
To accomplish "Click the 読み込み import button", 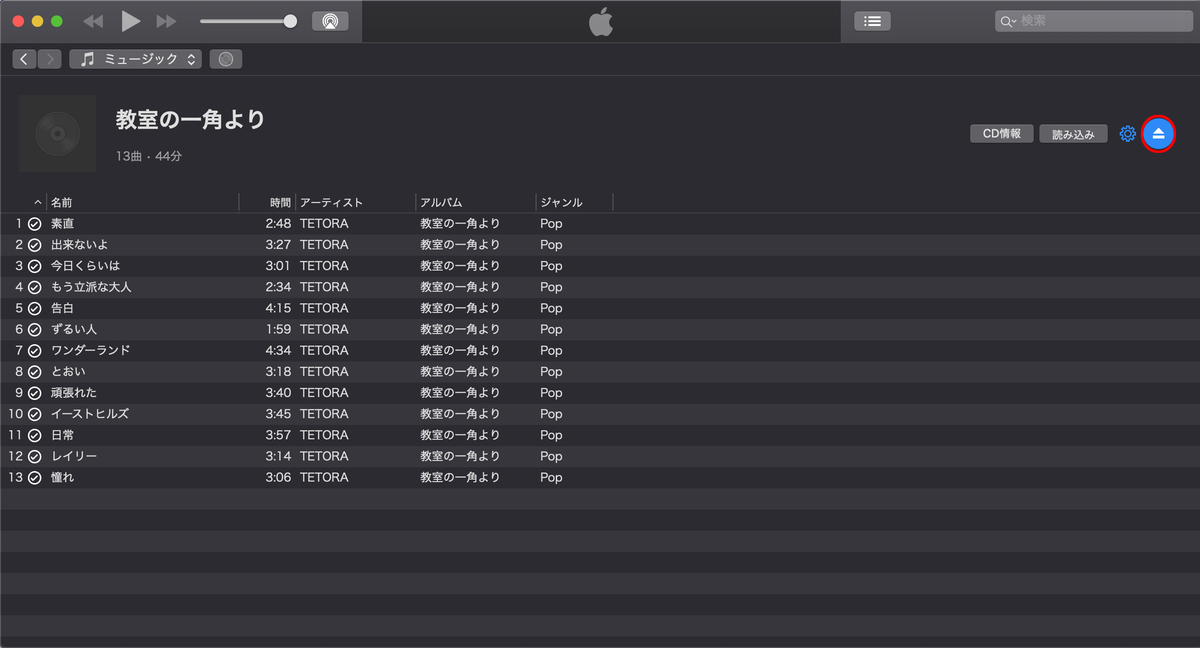I will tap(1073, 133).
